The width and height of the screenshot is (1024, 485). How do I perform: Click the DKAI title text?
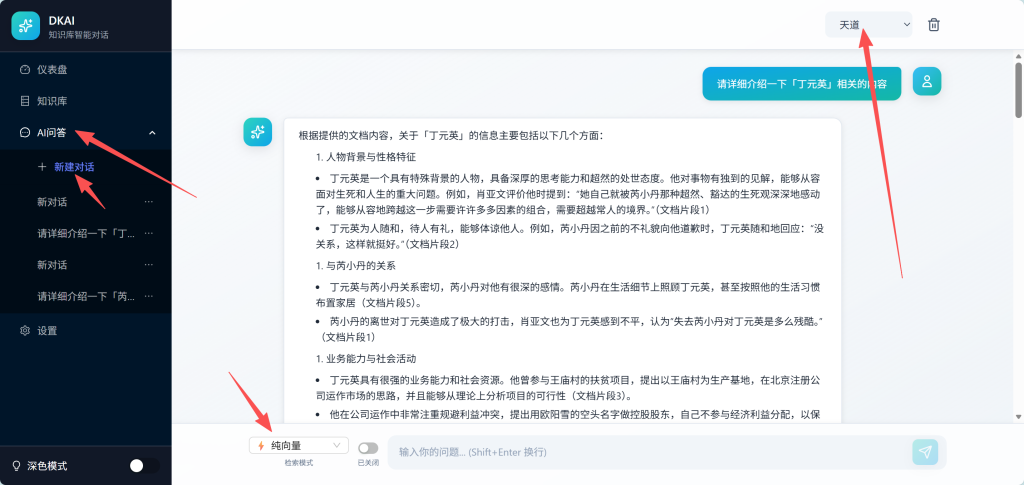pyautogui.click(x=62, y=20)
